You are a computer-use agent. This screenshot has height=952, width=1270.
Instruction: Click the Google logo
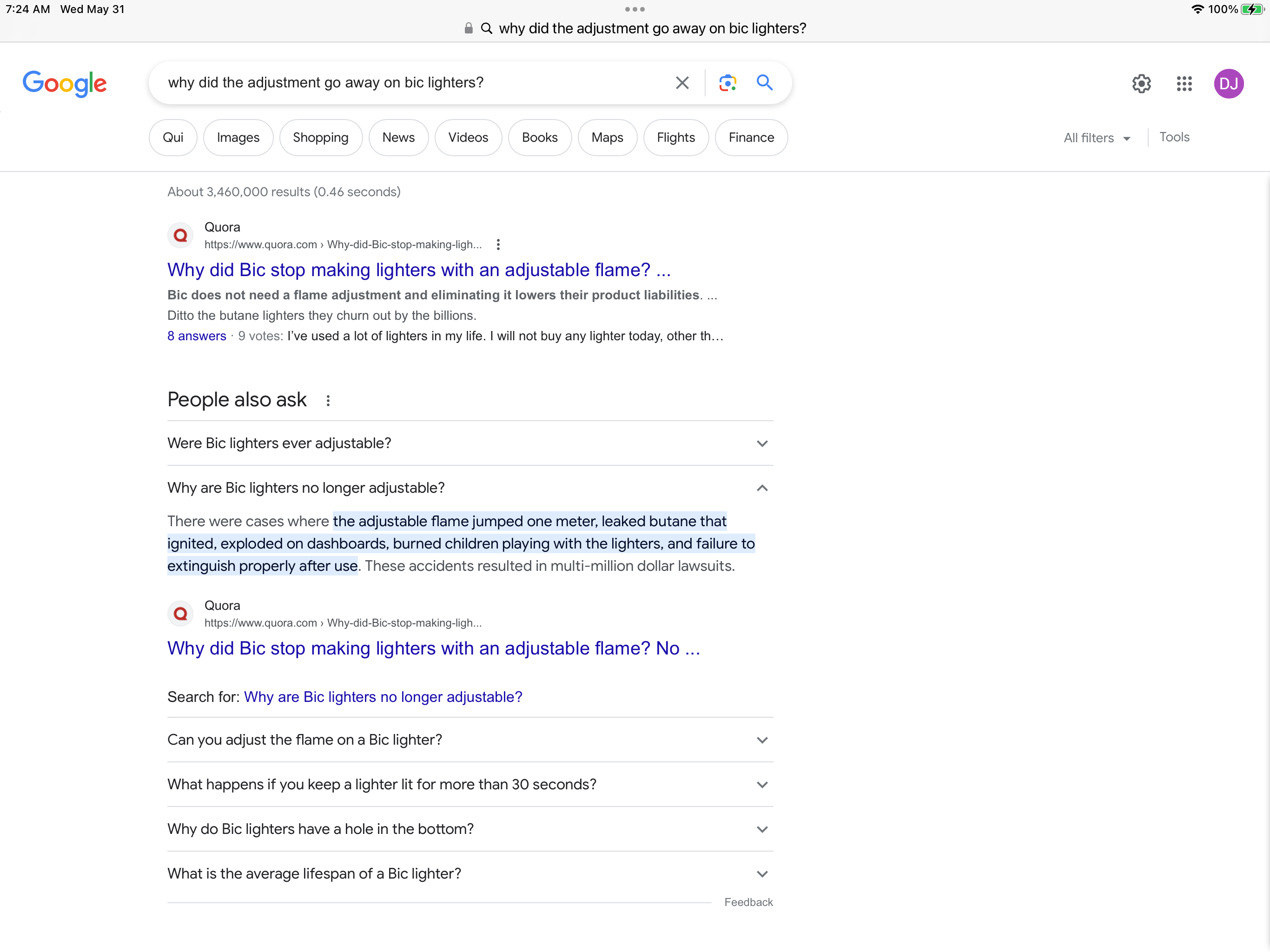tap(65, 84)
